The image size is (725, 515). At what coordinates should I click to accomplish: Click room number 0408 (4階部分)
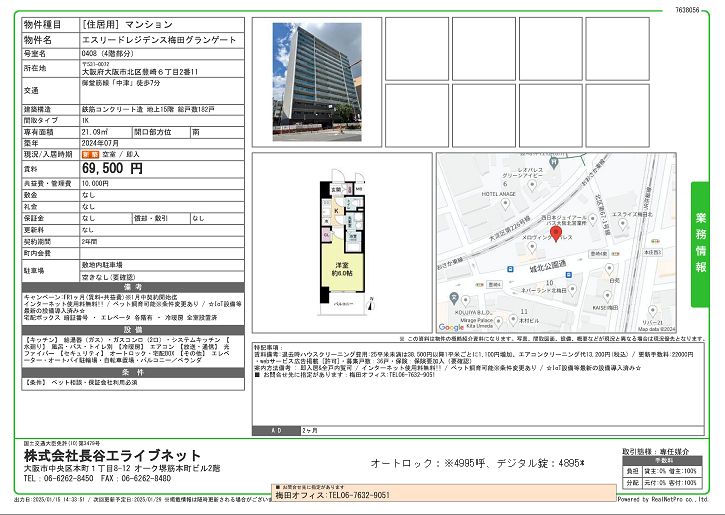(108, 54)
